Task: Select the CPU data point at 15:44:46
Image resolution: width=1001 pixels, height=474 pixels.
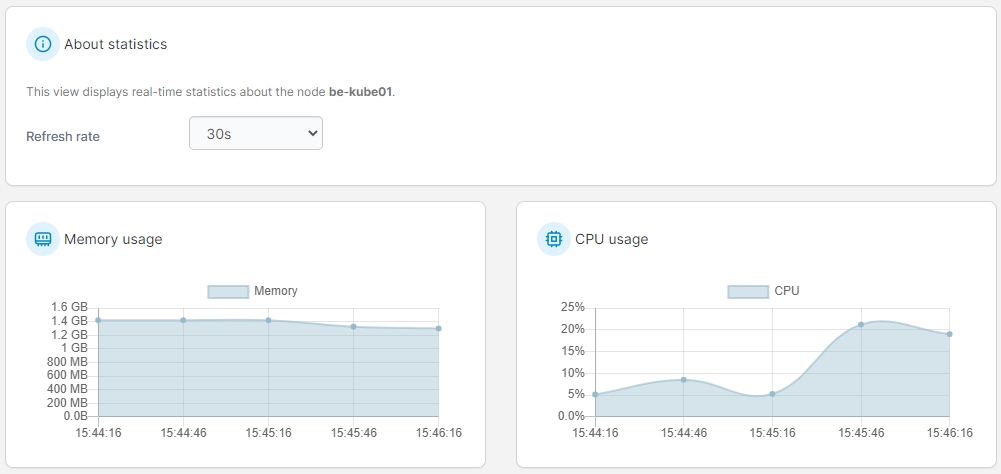Action: tap(683, 379)
